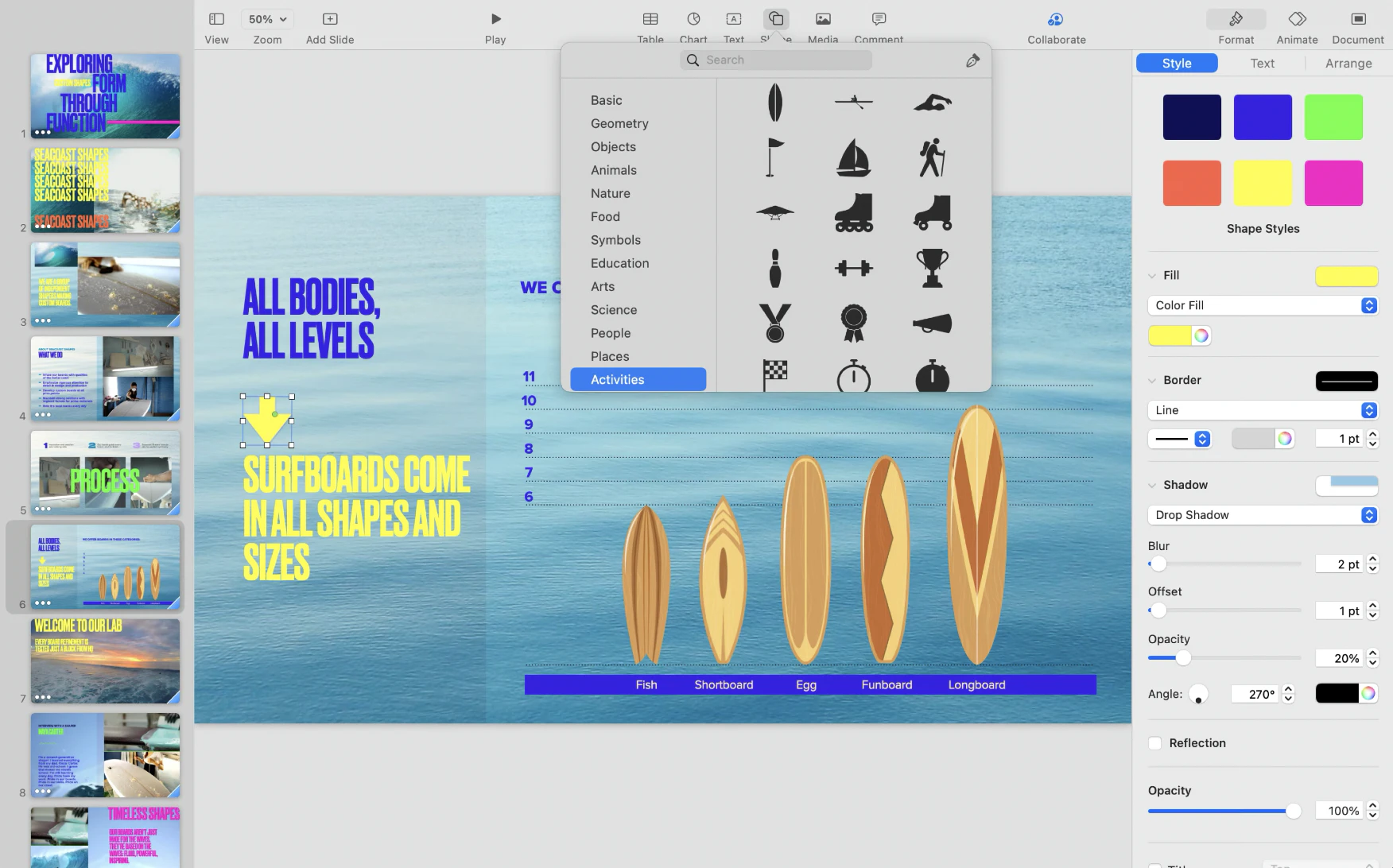The height and width of the screenshot is (868, 1393).
Task: Open the Color Fill dropdown
Action: [1263, 306]
